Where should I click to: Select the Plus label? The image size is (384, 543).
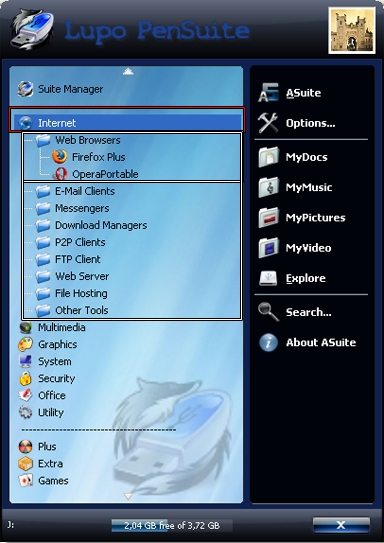coord(47,446)
